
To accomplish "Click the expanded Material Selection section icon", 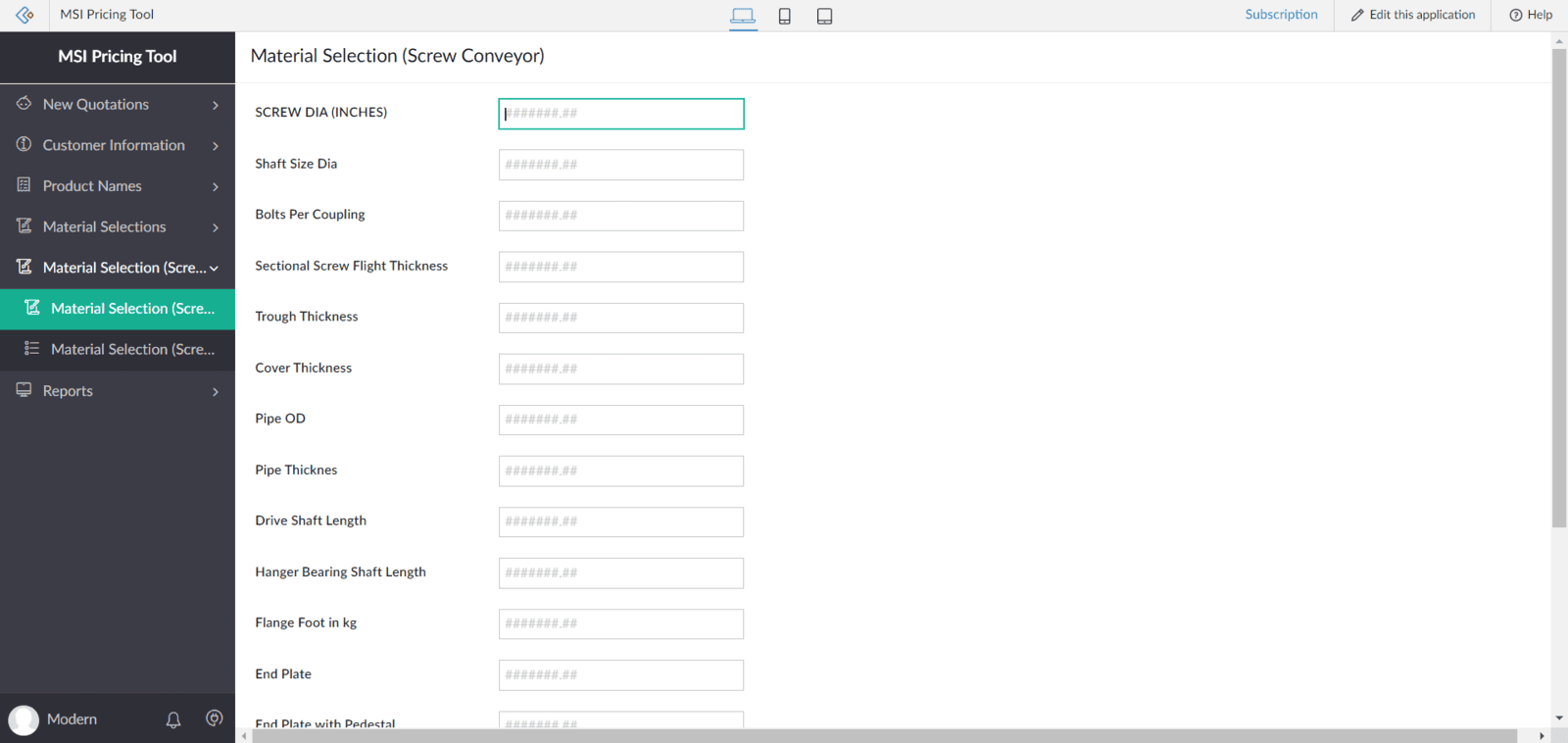I will click(24, 267).
